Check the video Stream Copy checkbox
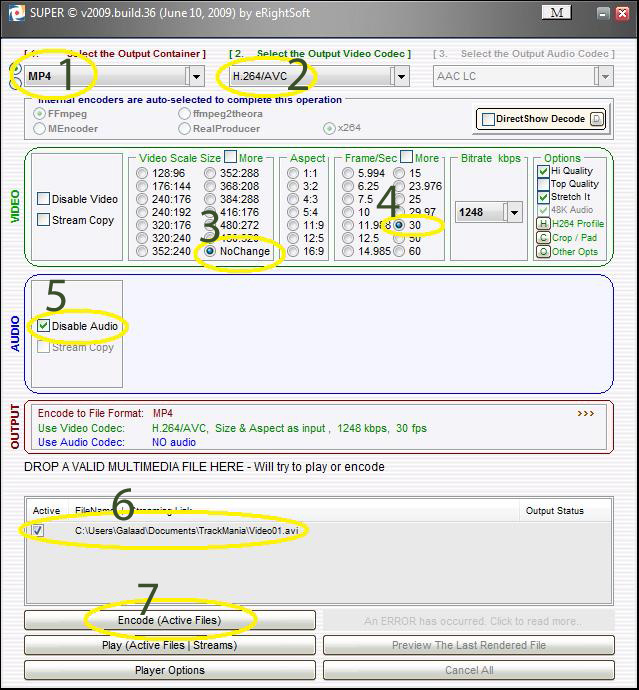Screen dimensions: 639x690 [x=43, y=220]
